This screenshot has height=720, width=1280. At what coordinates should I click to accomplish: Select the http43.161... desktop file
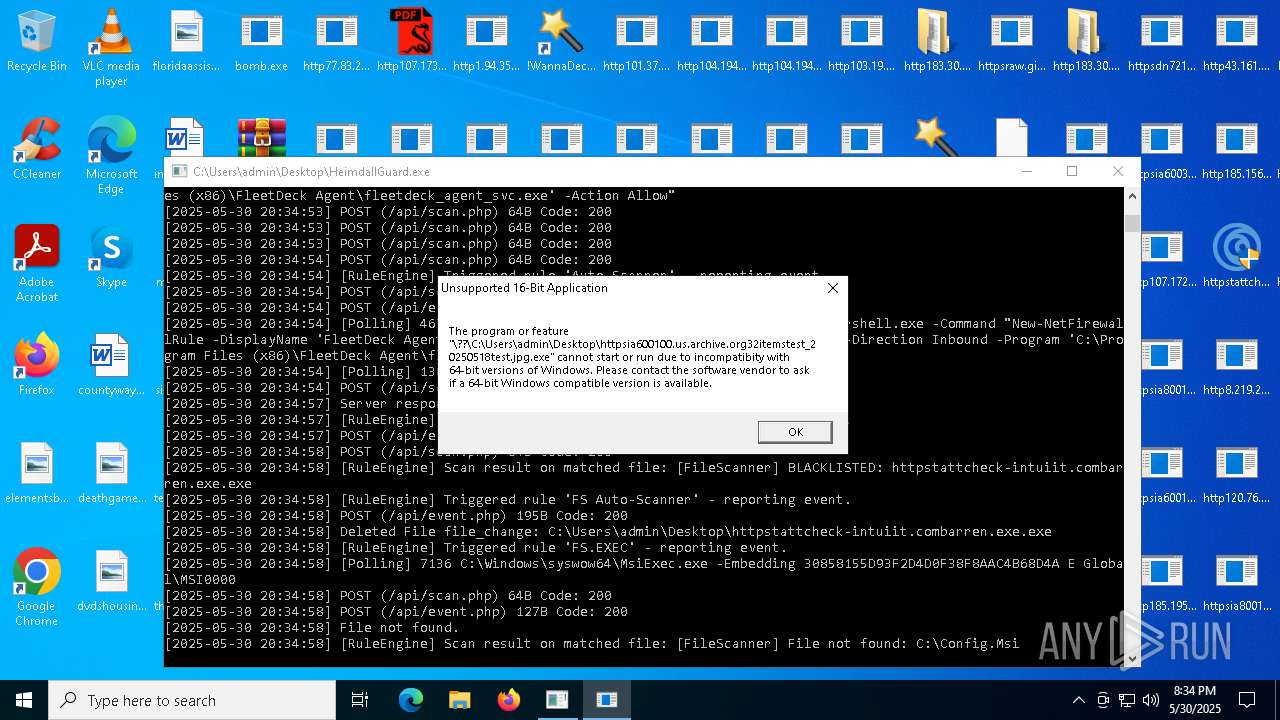1236,42
